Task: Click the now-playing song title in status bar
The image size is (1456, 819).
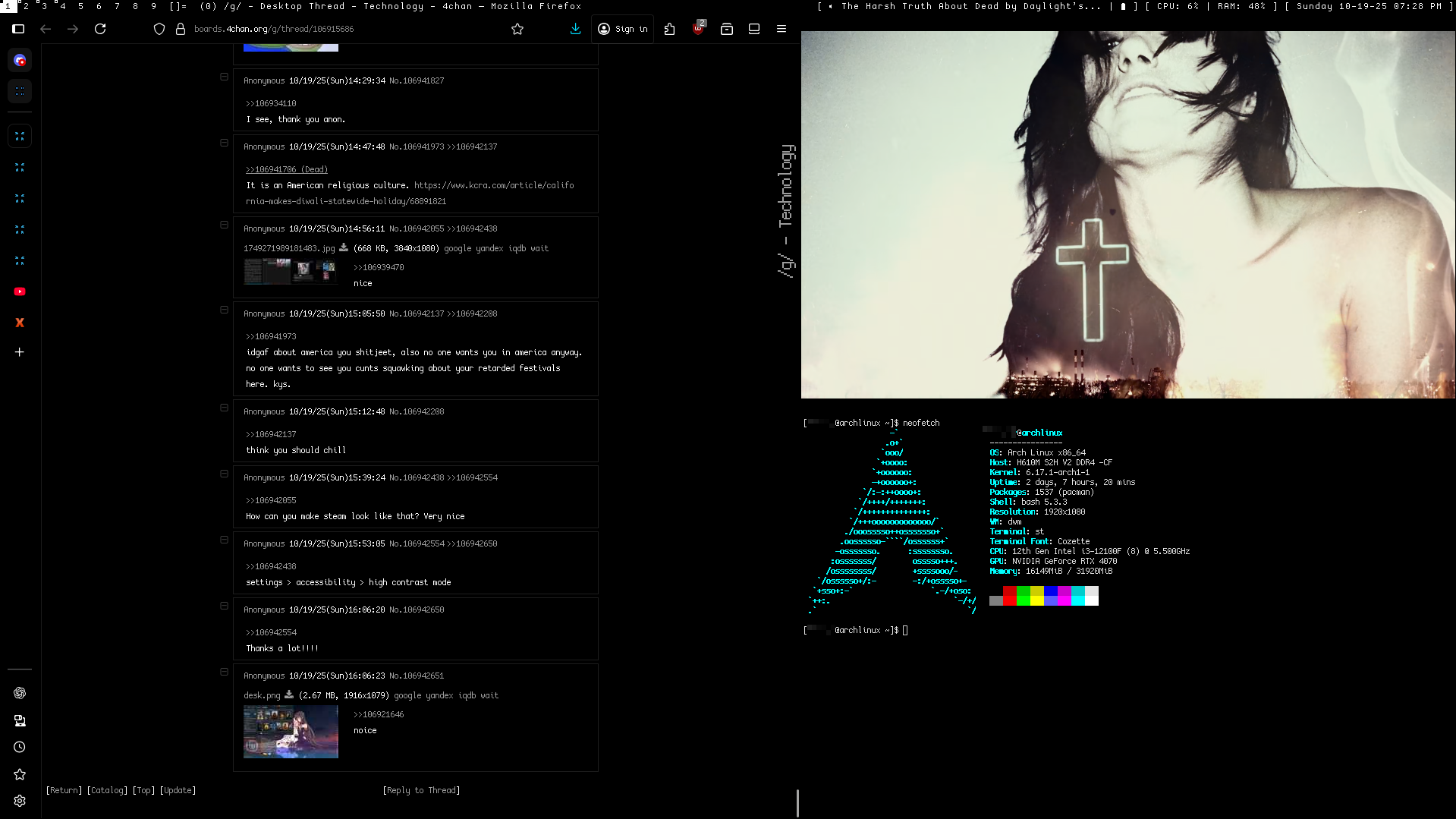Action: tap(971, 6)
